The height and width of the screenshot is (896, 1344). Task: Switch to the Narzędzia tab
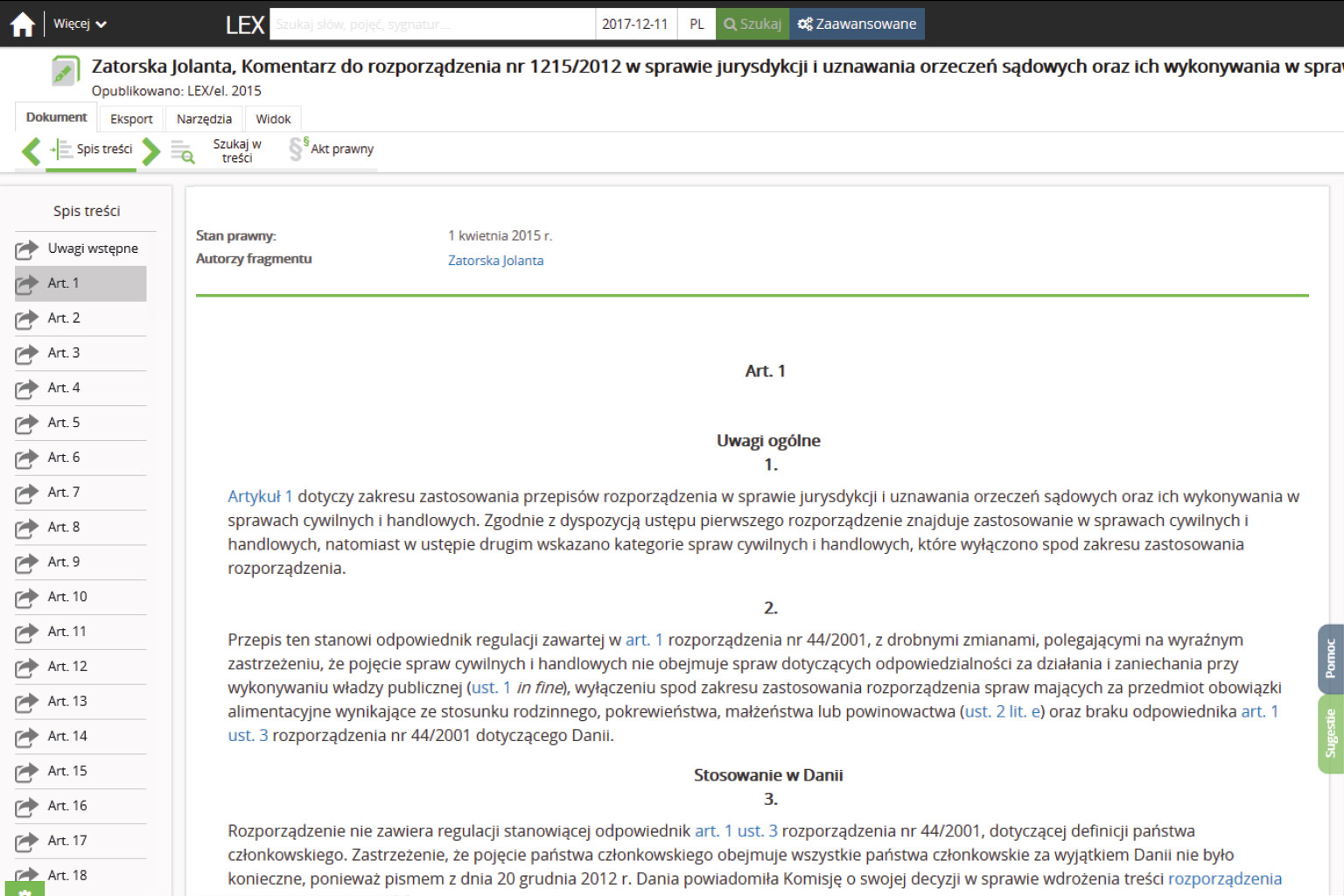[x=204, y=119]
